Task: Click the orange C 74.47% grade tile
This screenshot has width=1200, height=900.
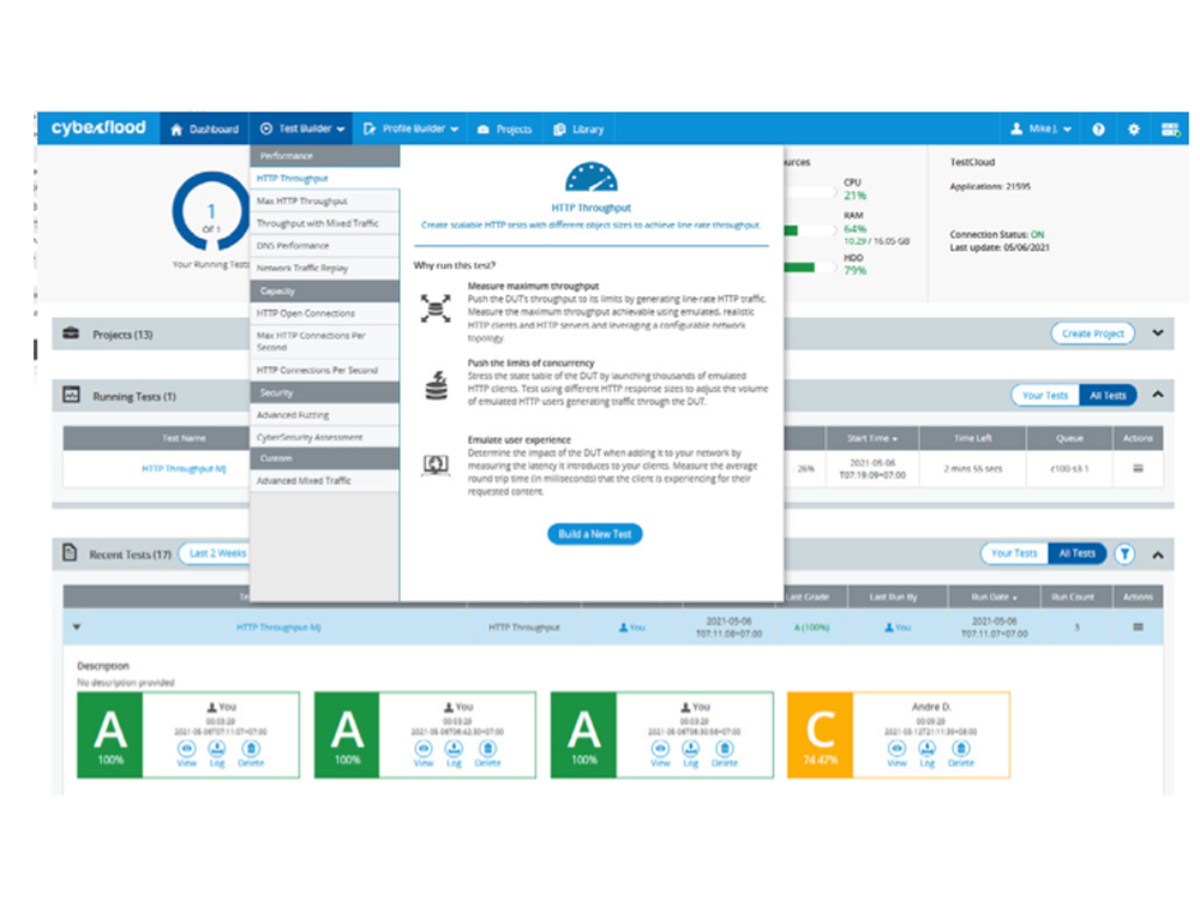Action: point(820,735)
